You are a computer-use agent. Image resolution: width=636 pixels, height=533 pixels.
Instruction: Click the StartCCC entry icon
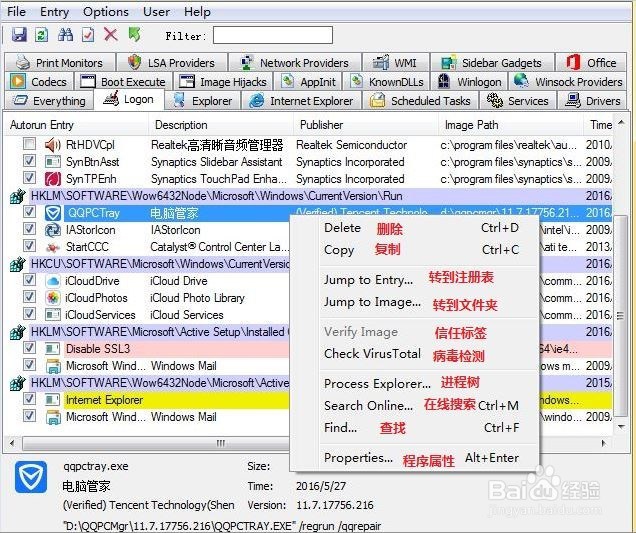53,247
